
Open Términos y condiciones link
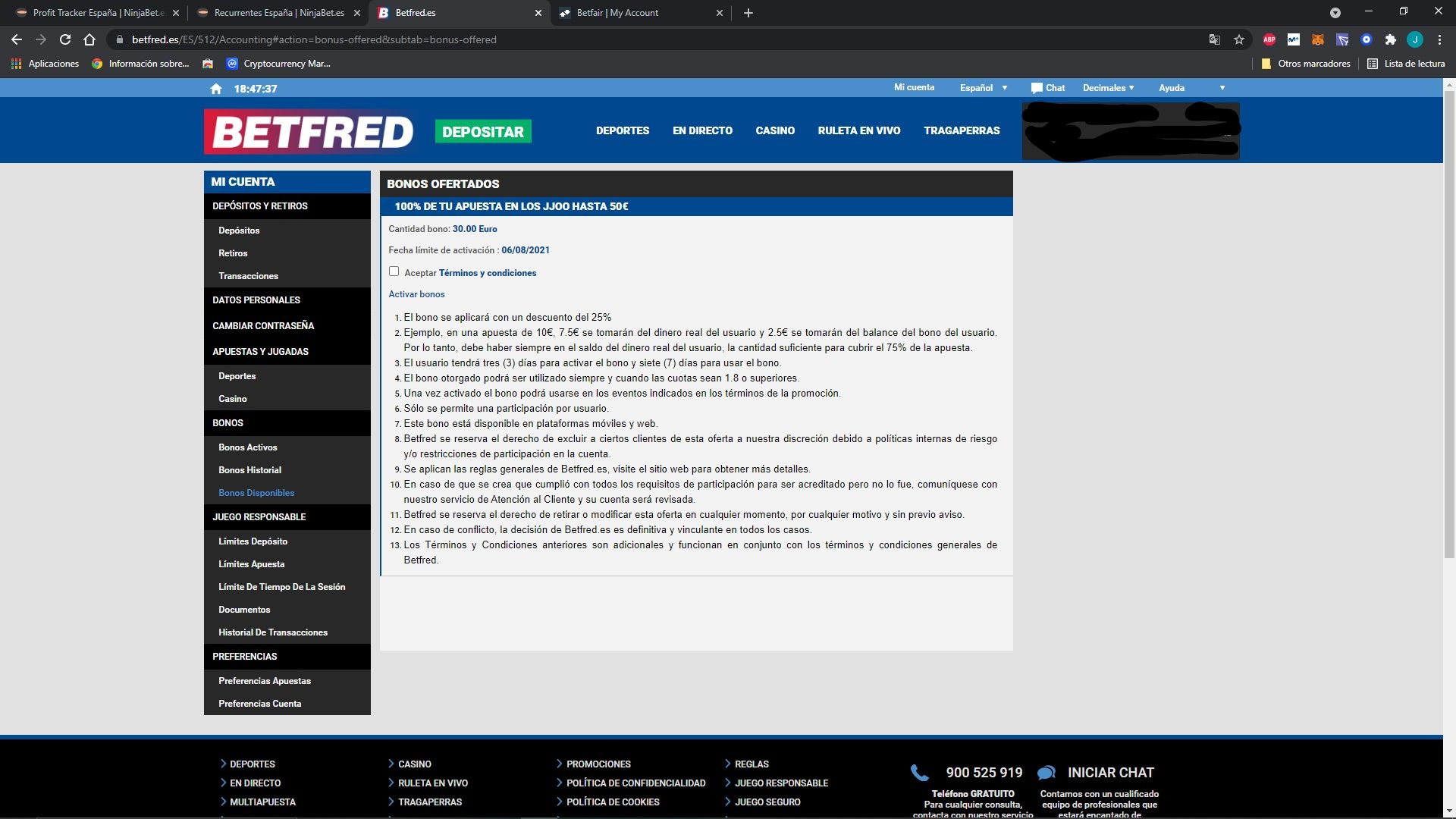pyautogui.click(x=488, y=273)
